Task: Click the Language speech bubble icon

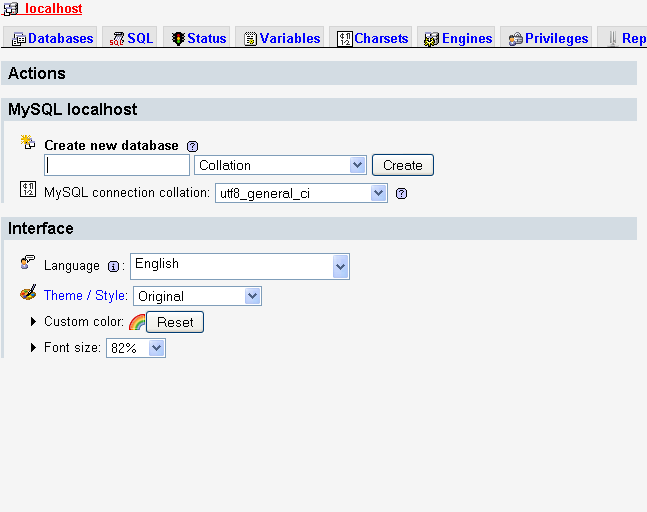Action: click(28, 262)
